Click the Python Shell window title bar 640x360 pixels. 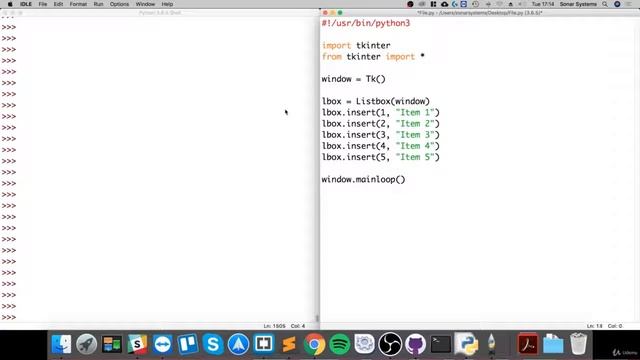(x=160, y=13)
